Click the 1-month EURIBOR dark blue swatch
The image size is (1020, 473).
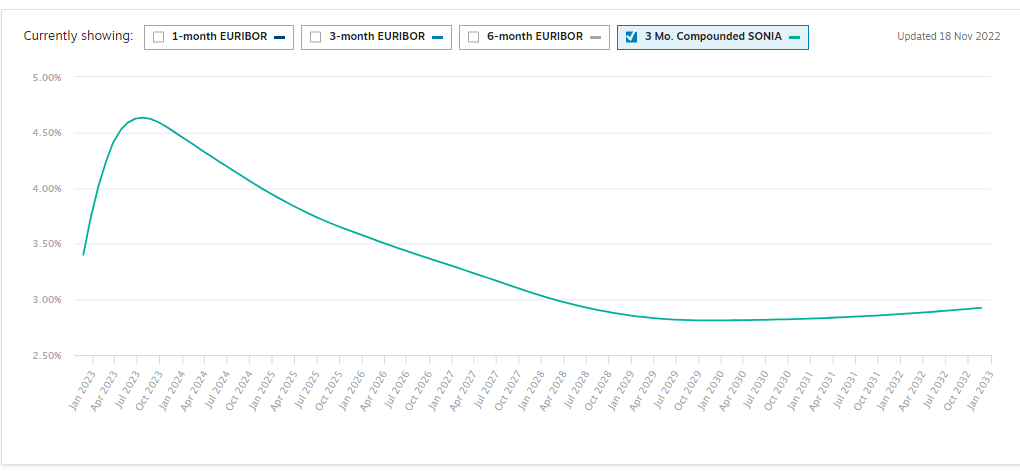279,37
